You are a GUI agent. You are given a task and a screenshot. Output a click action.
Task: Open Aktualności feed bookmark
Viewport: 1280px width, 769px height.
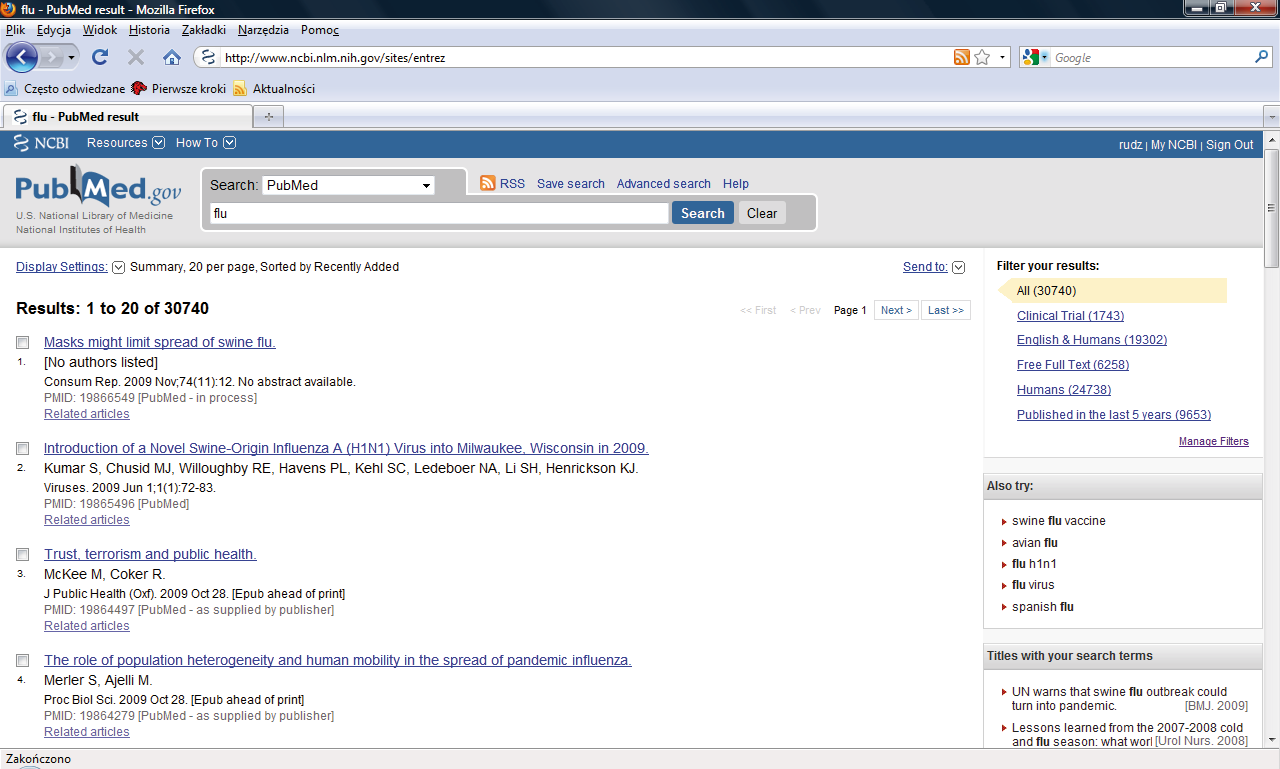point(274,88)
